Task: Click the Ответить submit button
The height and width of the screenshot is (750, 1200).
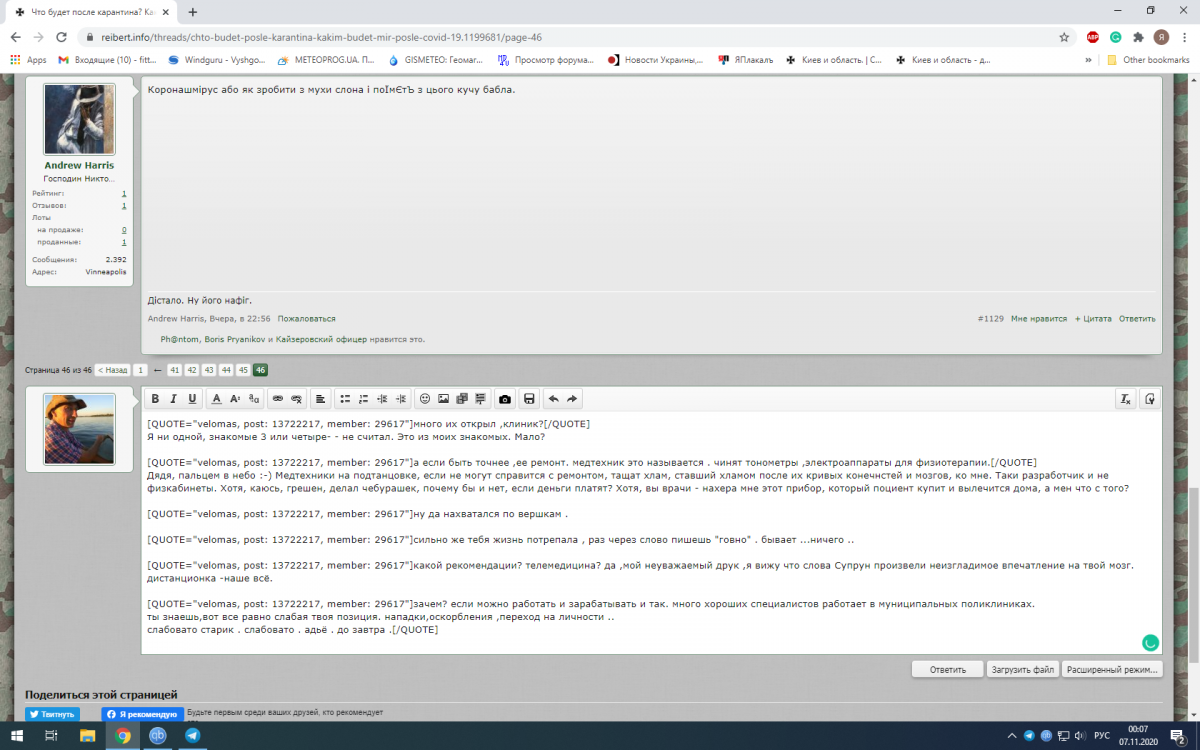Action: tap(948, 669)
